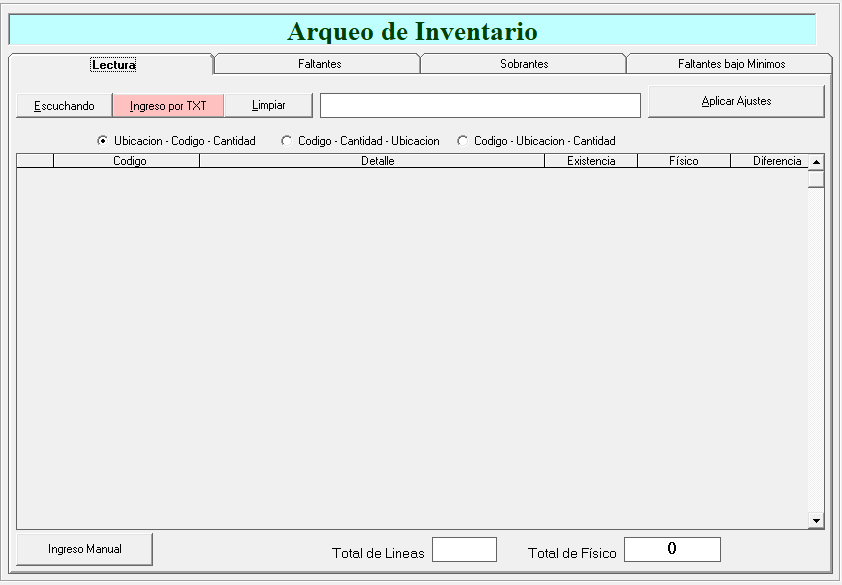This screenshot has height=585, width=842.
Task: Choose Codigo - Ubicacion - Cantidad option
Action: coord(462,141)
